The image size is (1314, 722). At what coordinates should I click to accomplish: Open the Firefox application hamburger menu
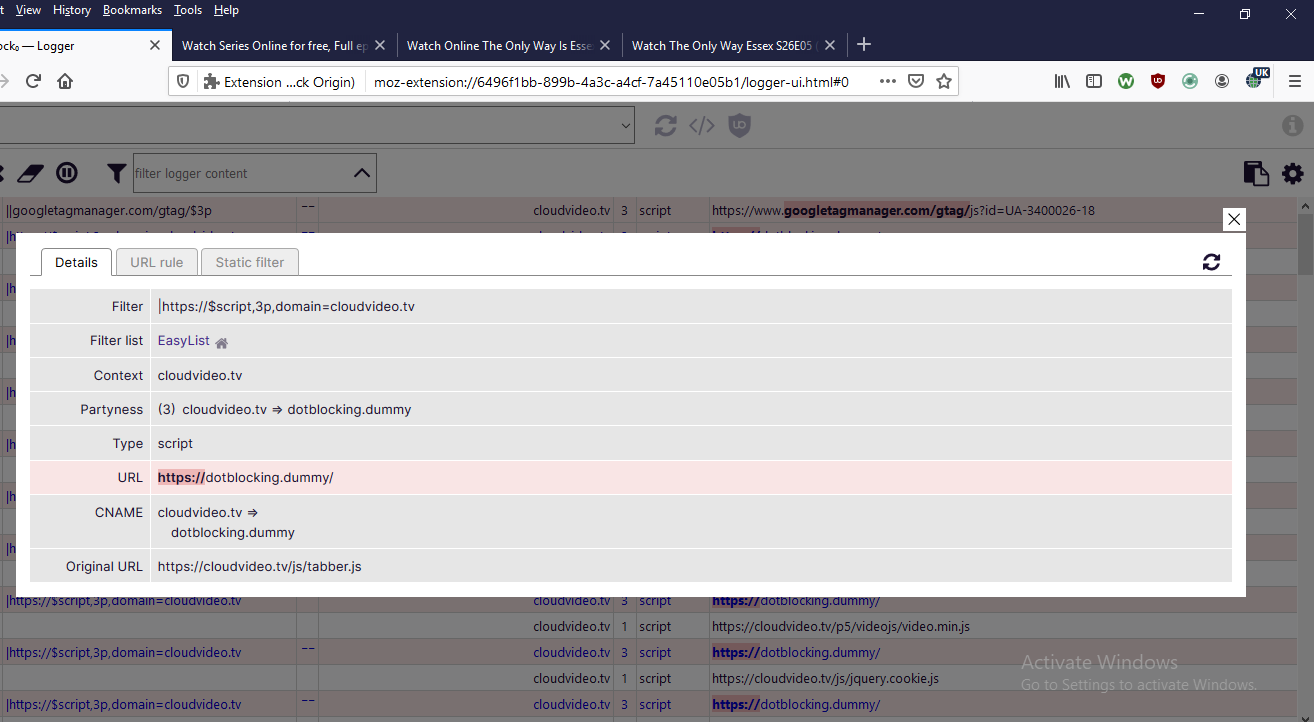pos(1294,81)
